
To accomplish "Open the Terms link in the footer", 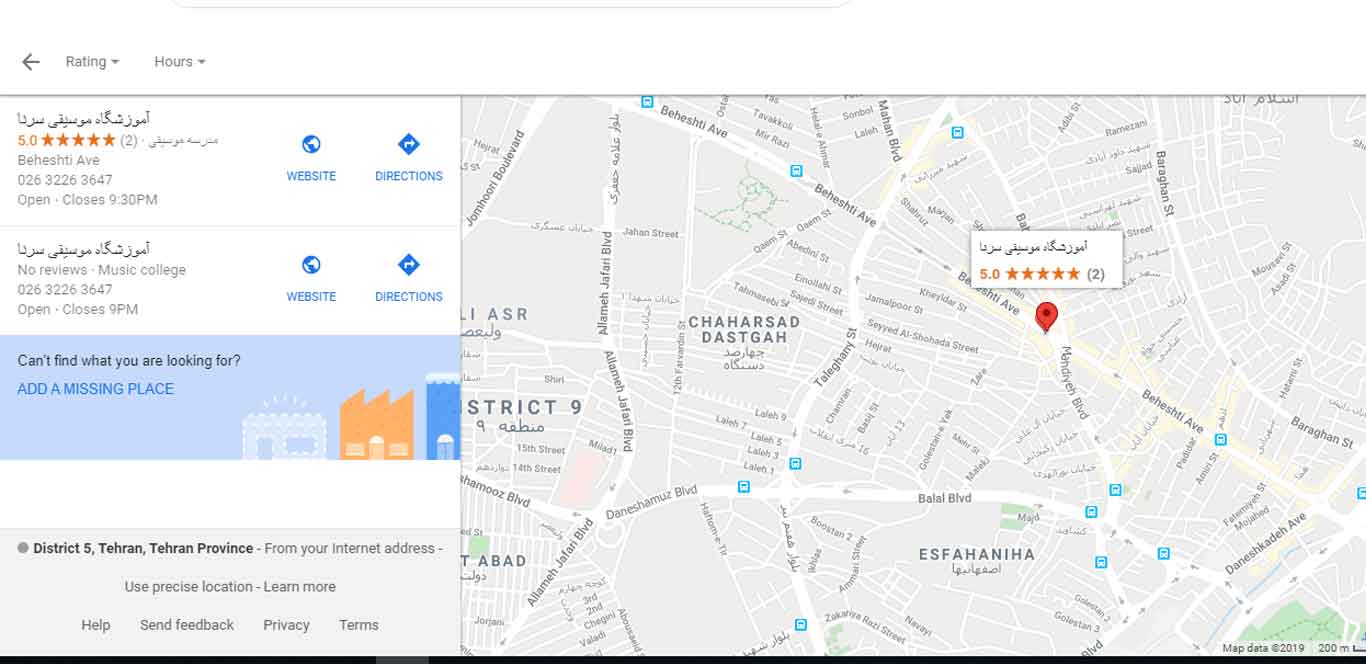I will [359, 625].
